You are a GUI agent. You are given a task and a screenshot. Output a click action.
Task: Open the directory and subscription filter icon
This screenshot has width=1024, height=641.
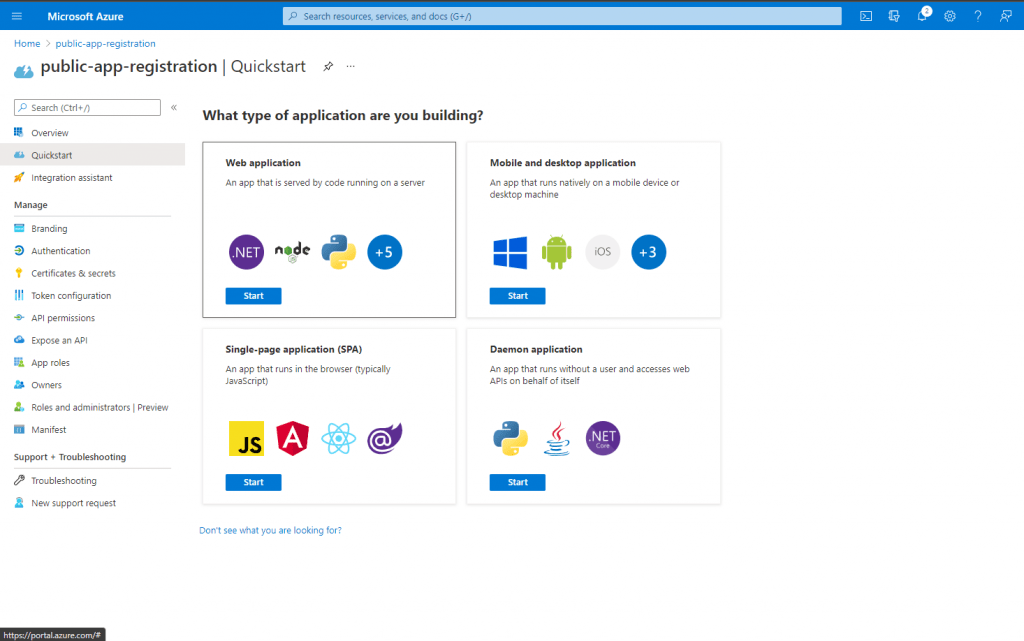[894, 16]
